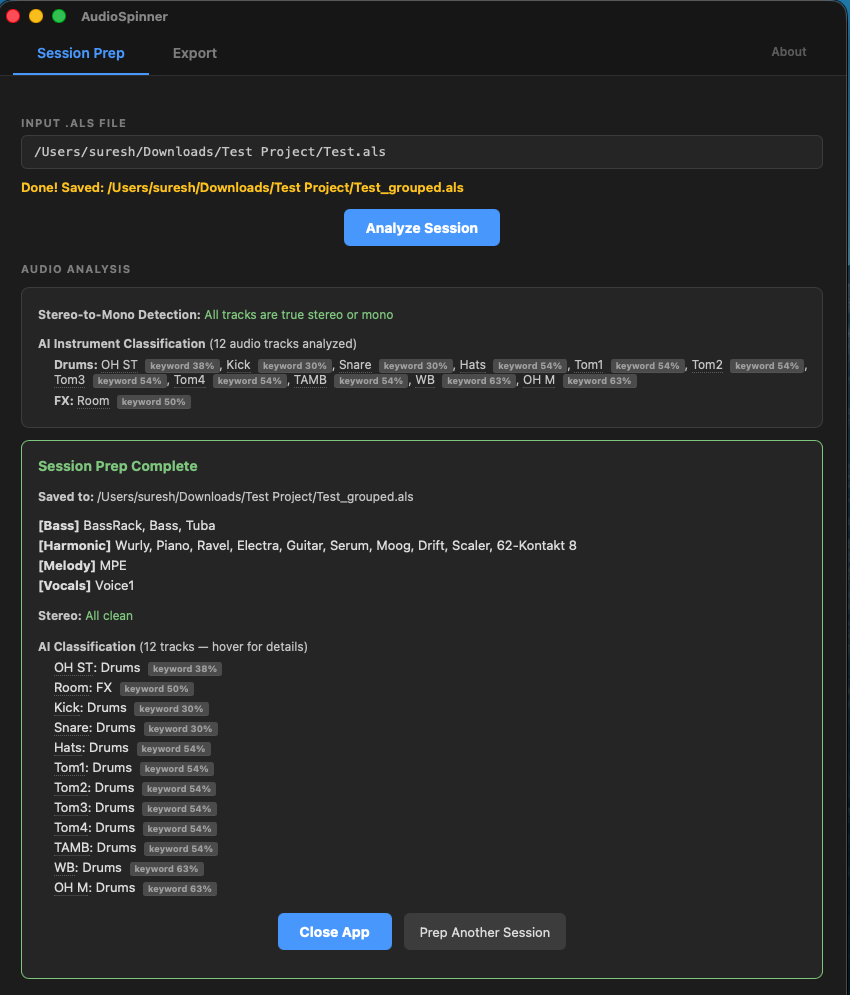Click the keyword 38% badge beside OH ST

coord(184,668)
